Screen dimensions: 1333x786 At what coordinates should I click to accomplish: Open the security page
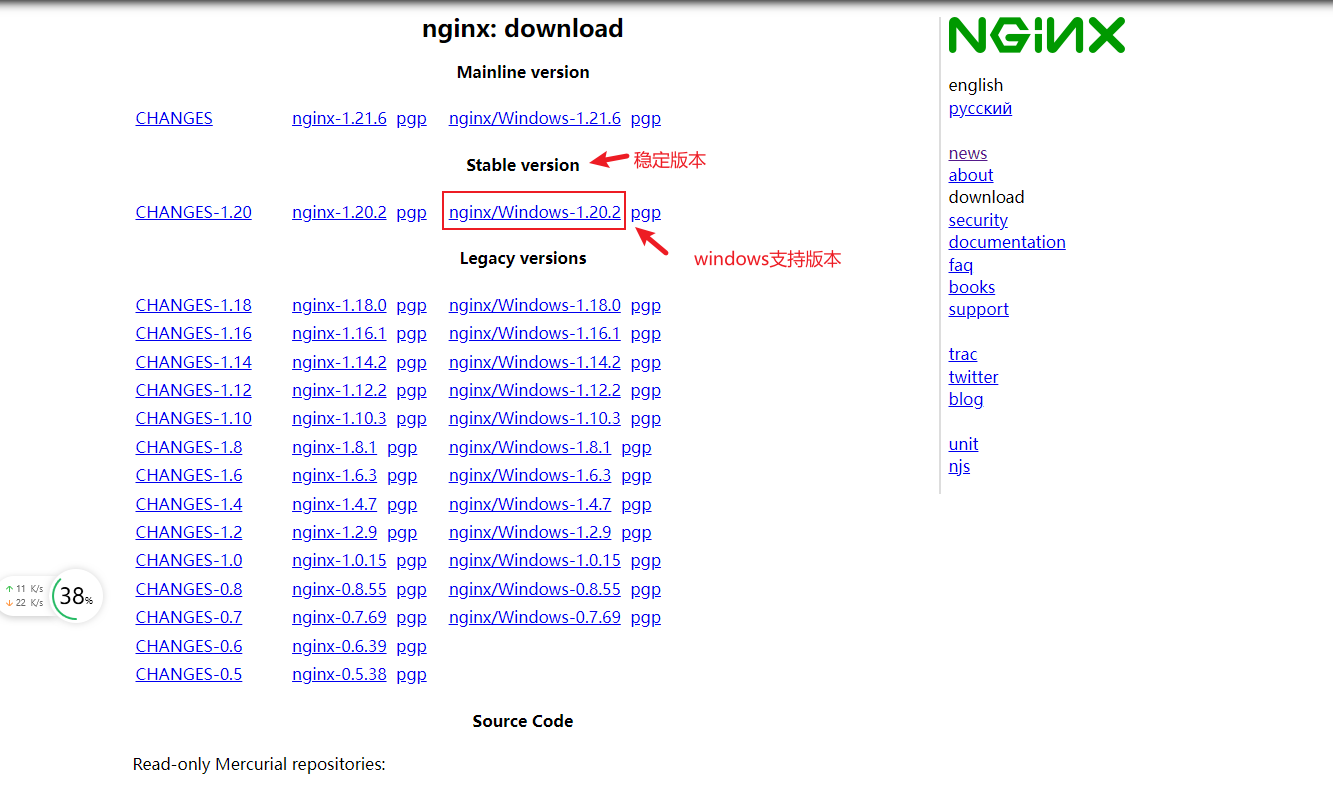[978, 220]
